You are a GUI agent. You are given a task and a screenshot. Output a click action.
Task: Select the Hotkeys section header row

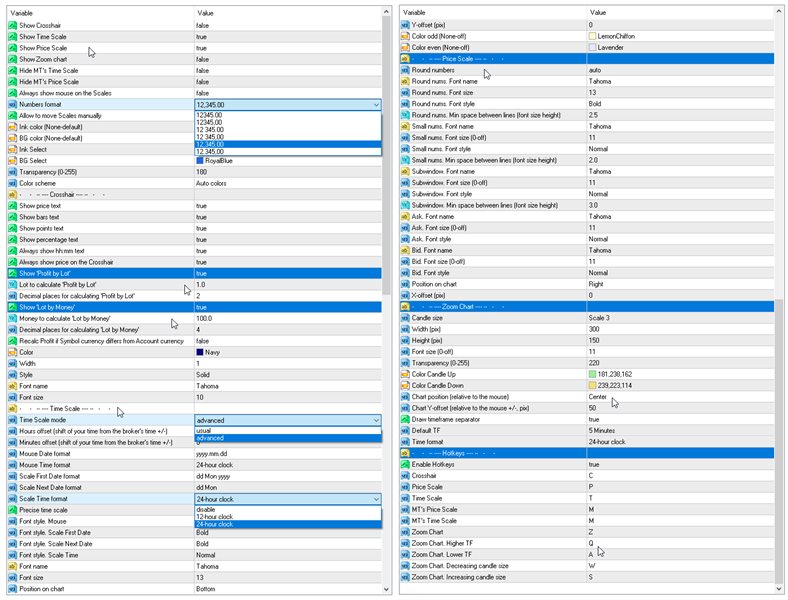(x=587, y=453)
